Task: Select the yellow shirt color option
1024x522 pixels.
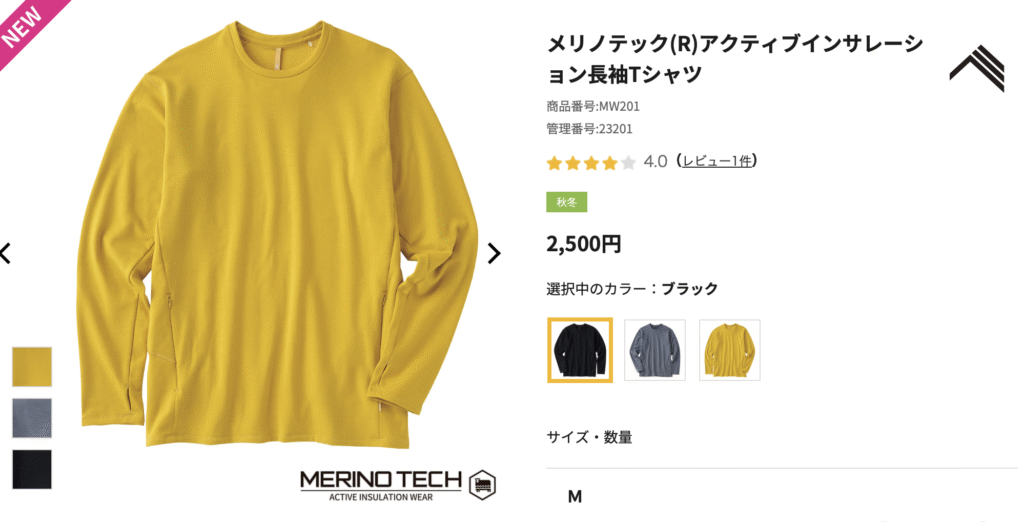Action: coord(729,350)
